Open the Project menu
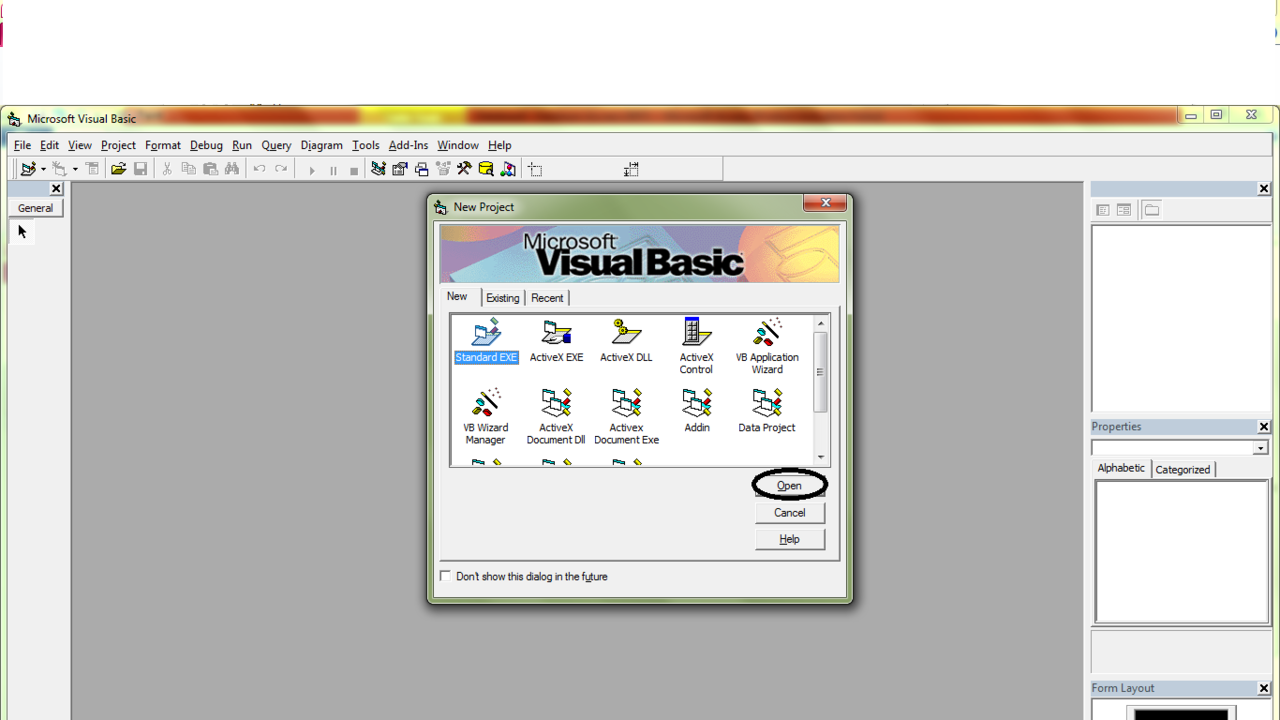1280x720 pixels. [x=118, y=145]
